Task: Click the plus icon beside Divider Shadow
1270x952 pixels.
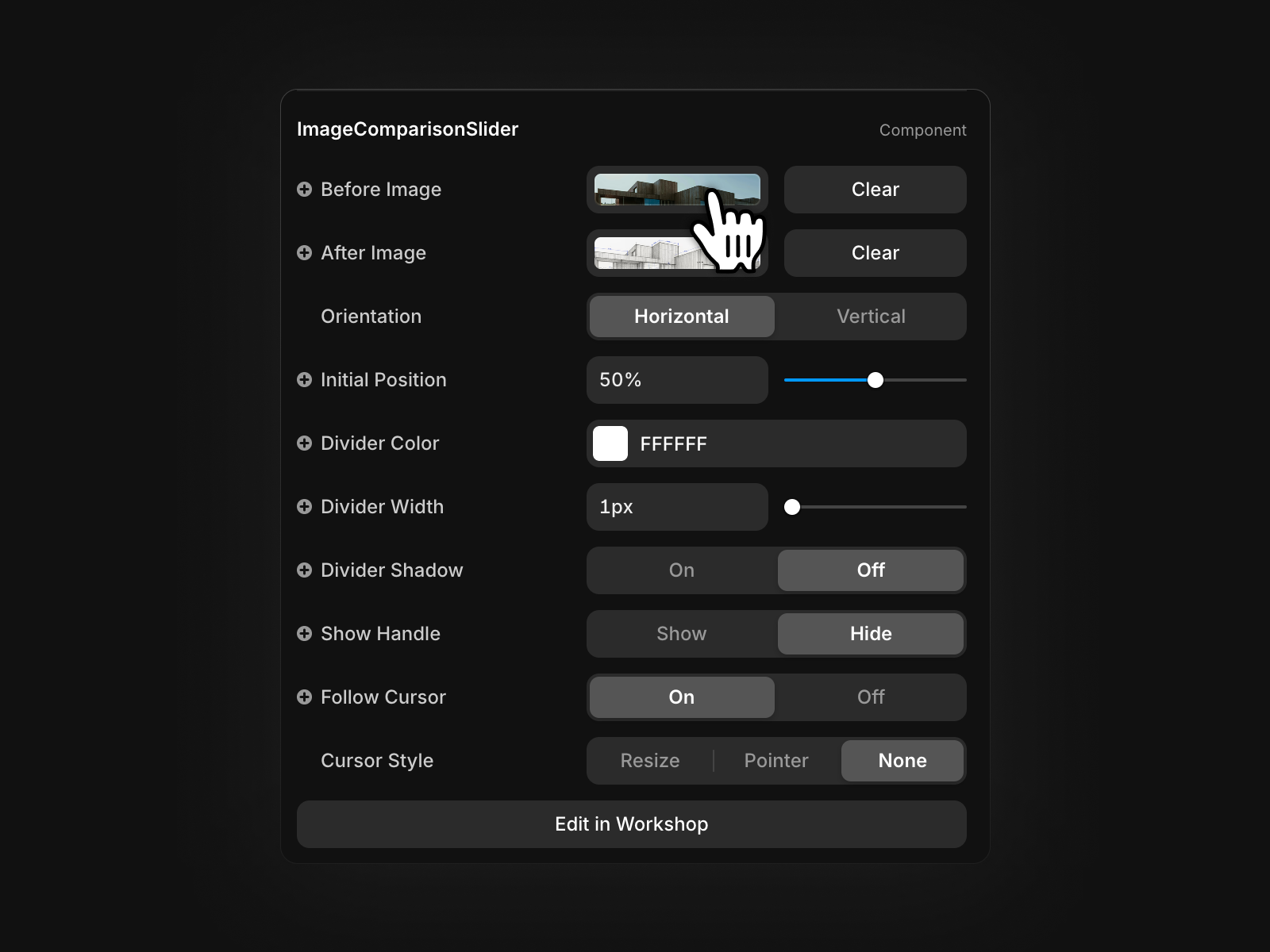Action: [x=306, y=570]
